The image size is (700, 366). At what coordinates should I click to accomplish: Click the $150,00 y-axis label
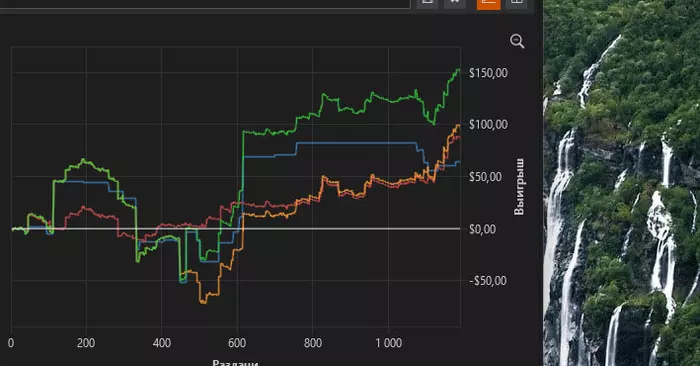click(x=488, y=73)
